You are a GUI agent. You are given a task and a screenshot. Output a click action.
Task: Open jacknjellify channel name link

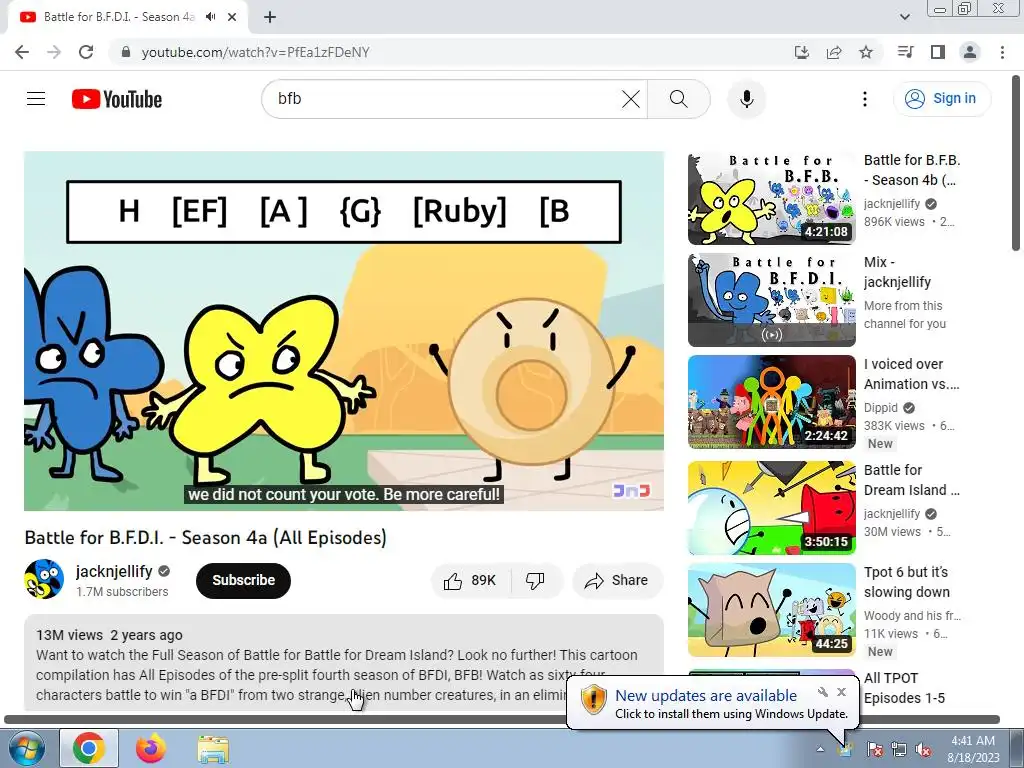click(x=114, y=571)
